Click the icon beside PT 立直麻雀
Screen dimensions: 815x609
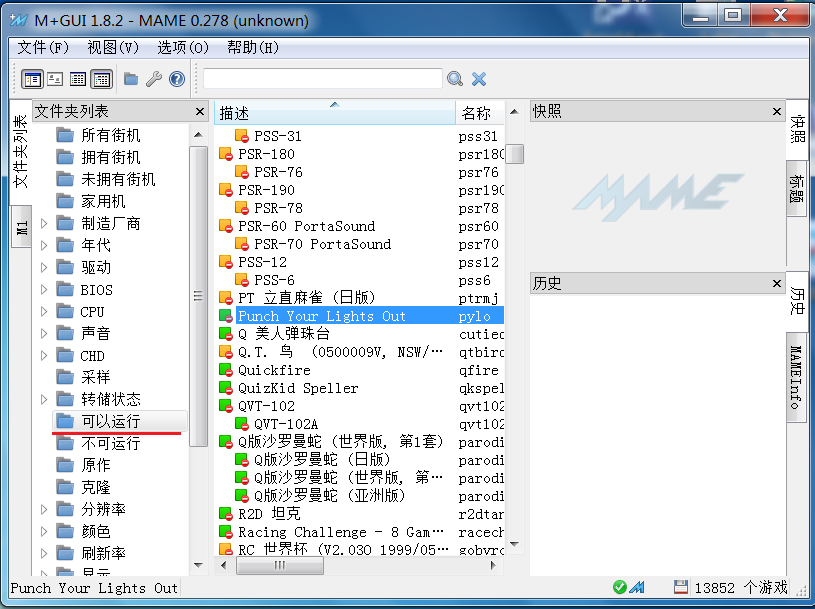coord(226,298)
